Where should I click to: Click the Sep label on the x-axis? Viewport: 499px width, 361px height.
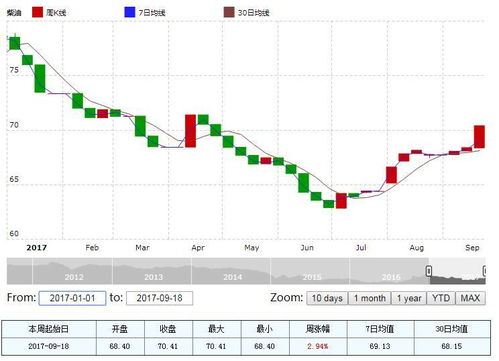tap(472, 248)
